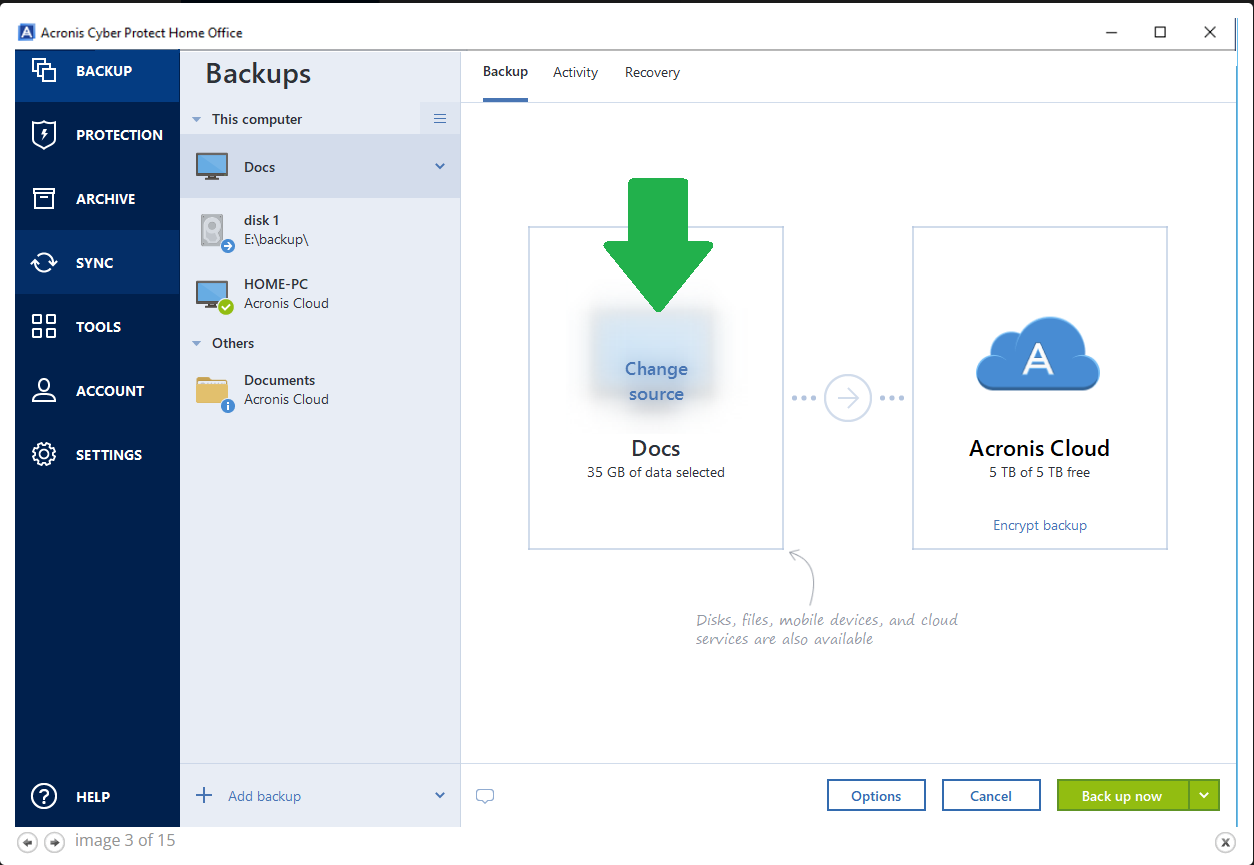Click the Docs computer monitor icon

(211, 167)
